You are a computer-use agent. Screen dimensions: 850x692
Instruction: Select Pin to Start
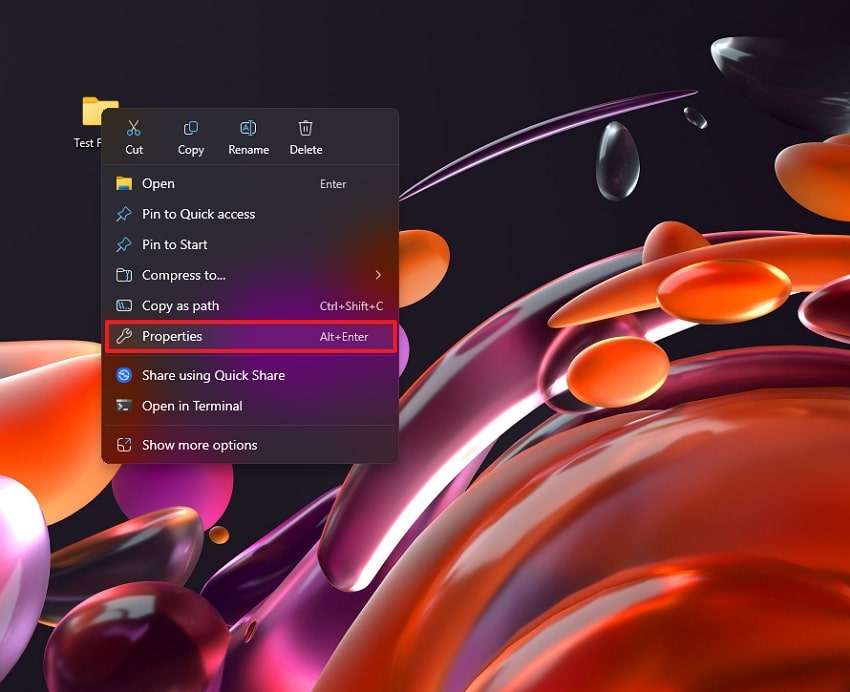click(250, 244)
